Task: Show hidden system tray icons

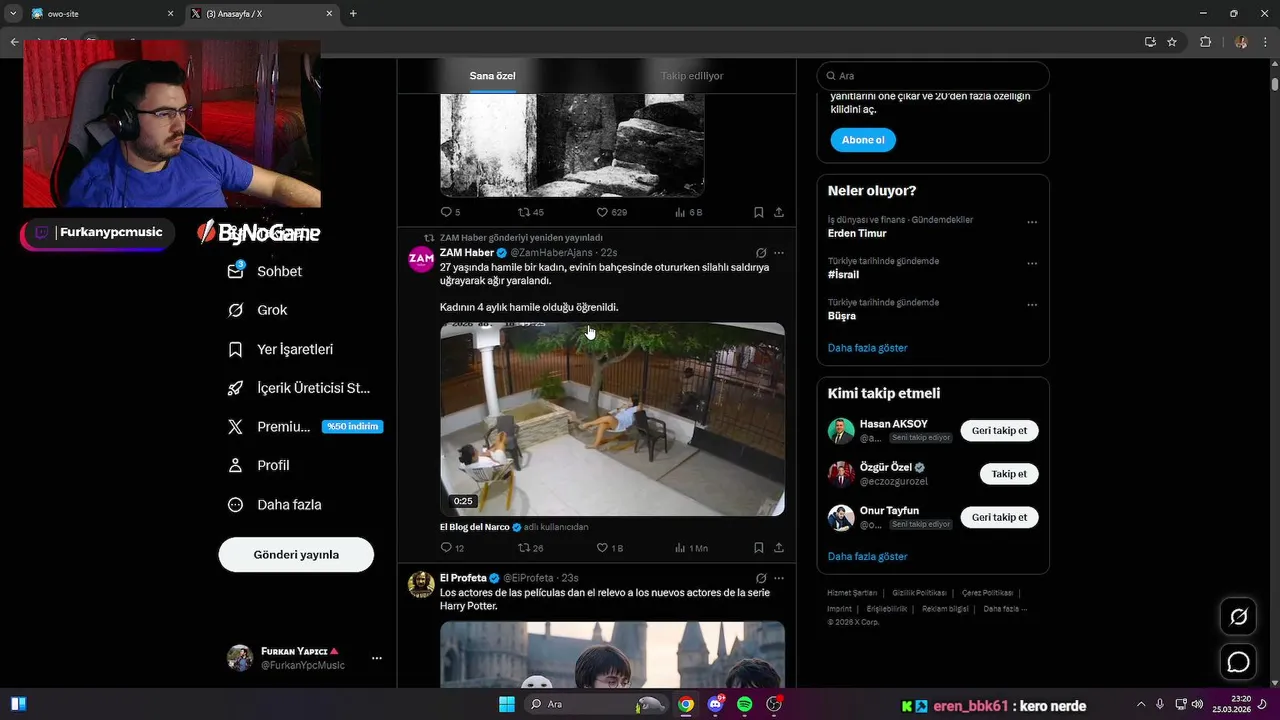Action: pos(1141,705)
